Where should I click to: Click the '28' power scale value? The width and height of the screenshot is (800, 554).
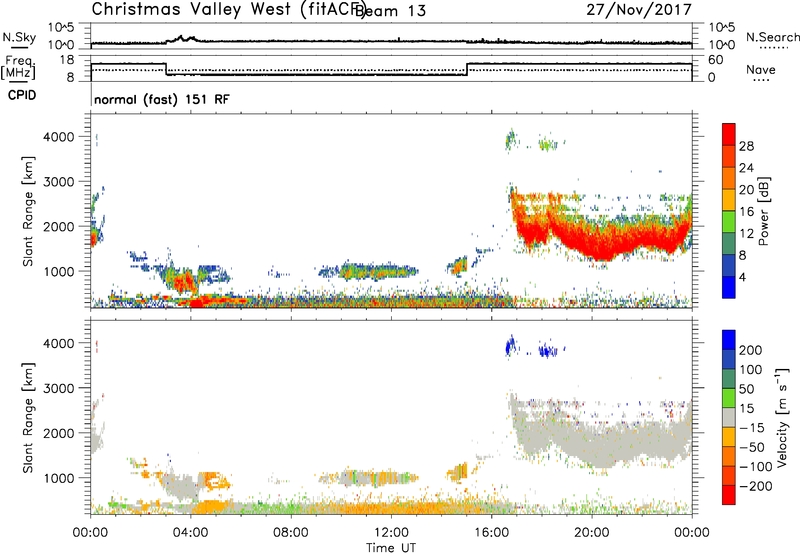coord(746,146)
